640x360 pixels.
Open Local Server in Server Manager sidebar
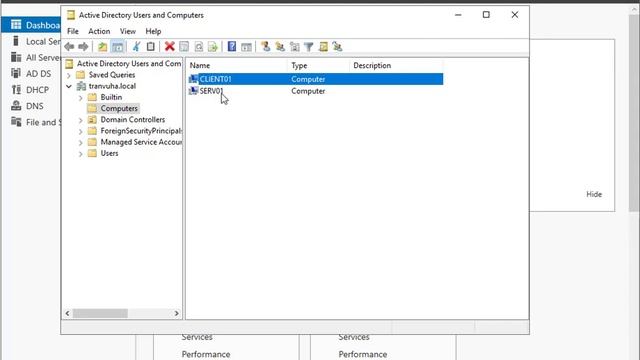[43, 41]
